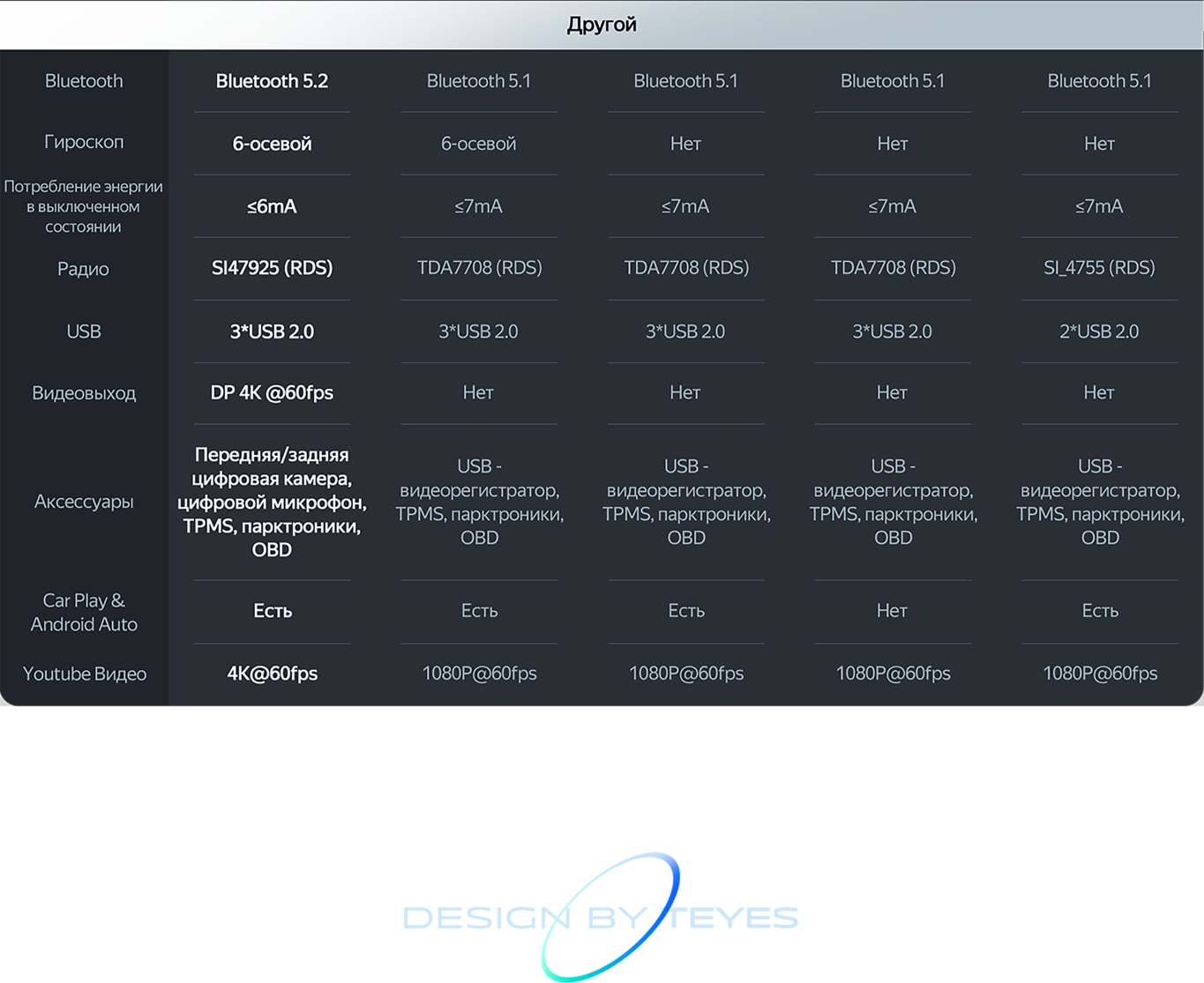Select the Аксессуары row label

tap(84, 502)
